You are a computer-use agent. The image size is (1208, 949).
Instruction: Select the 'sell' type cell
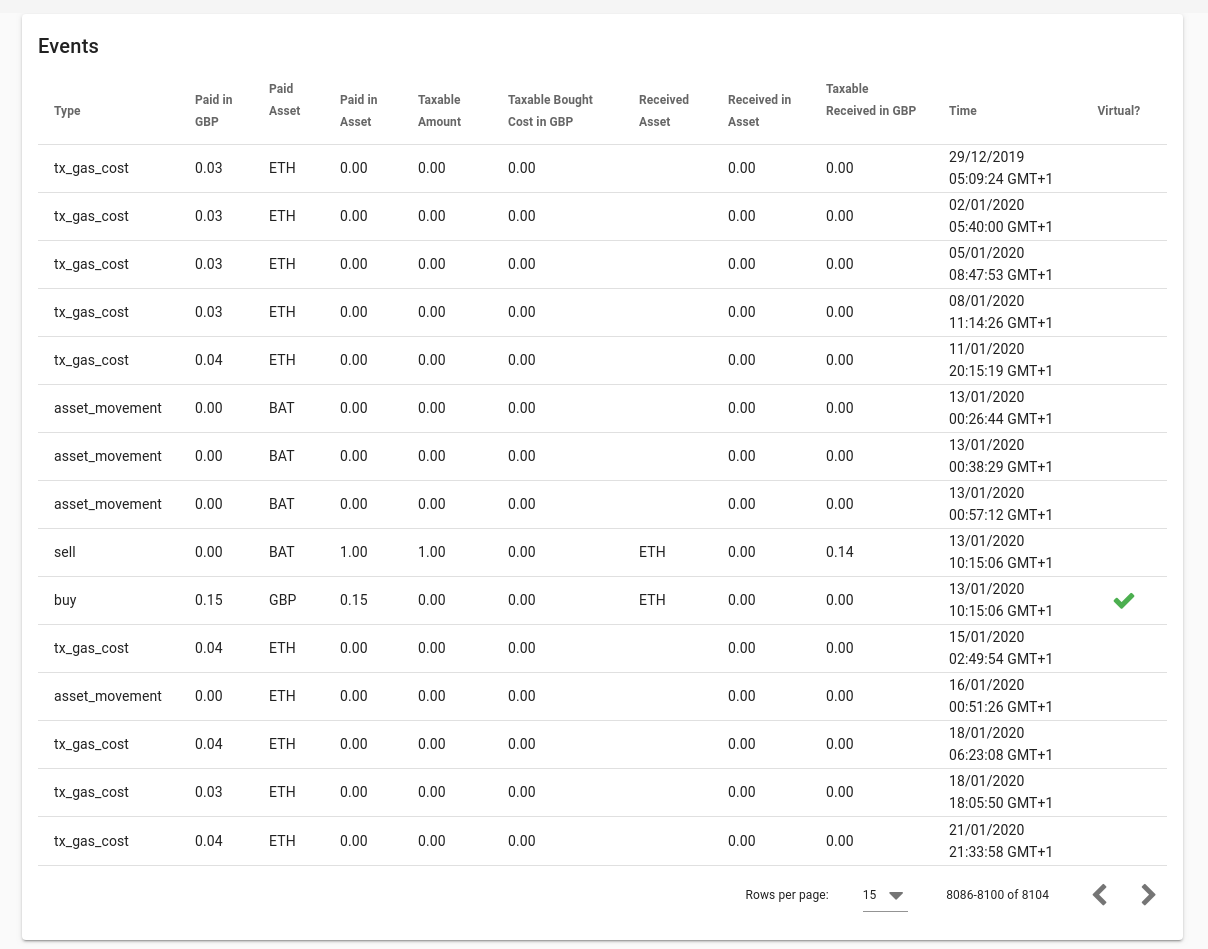pyautogui.click(x=65, y=552)
